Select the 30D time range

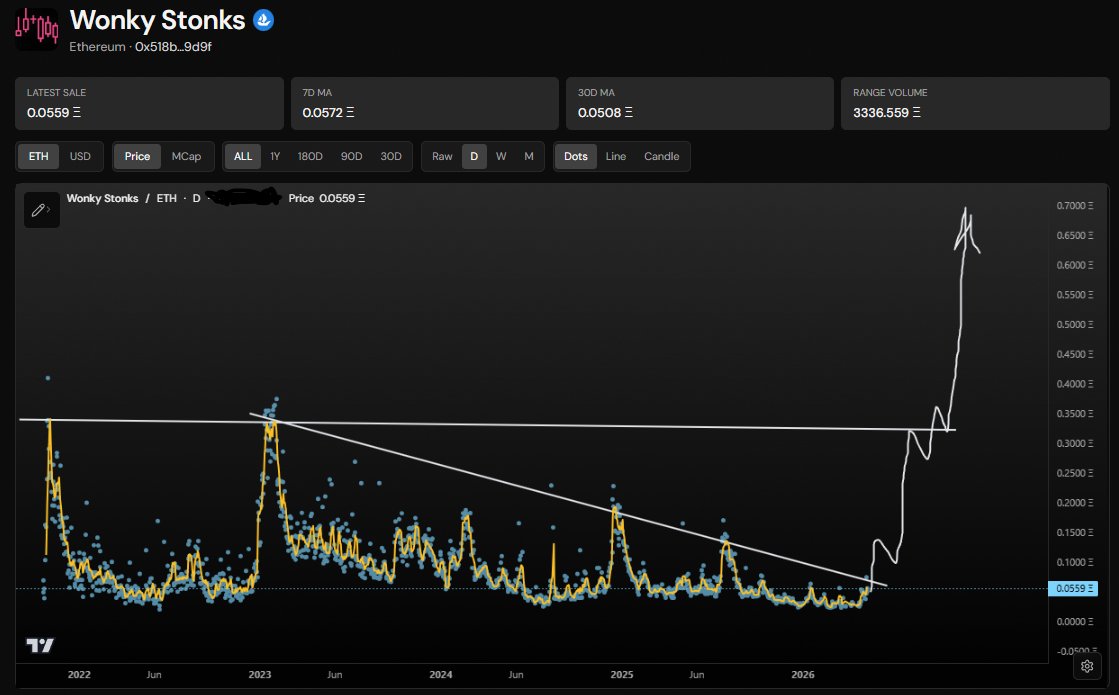coord(390,156)
